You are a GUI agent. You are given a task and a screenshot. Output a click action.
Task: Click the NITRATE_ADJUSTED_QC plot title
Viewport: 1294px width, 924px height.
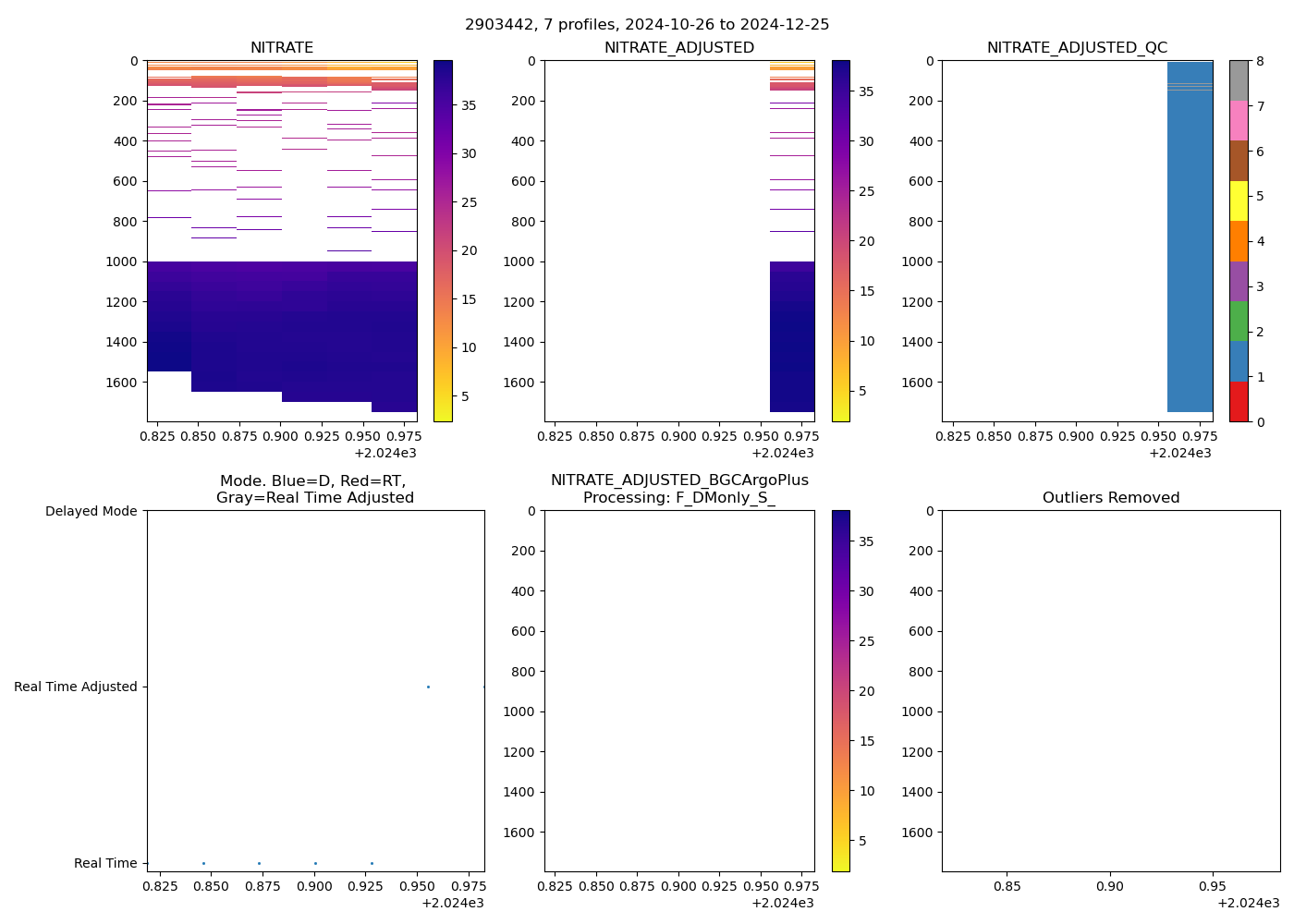(x=1077, y=48)
